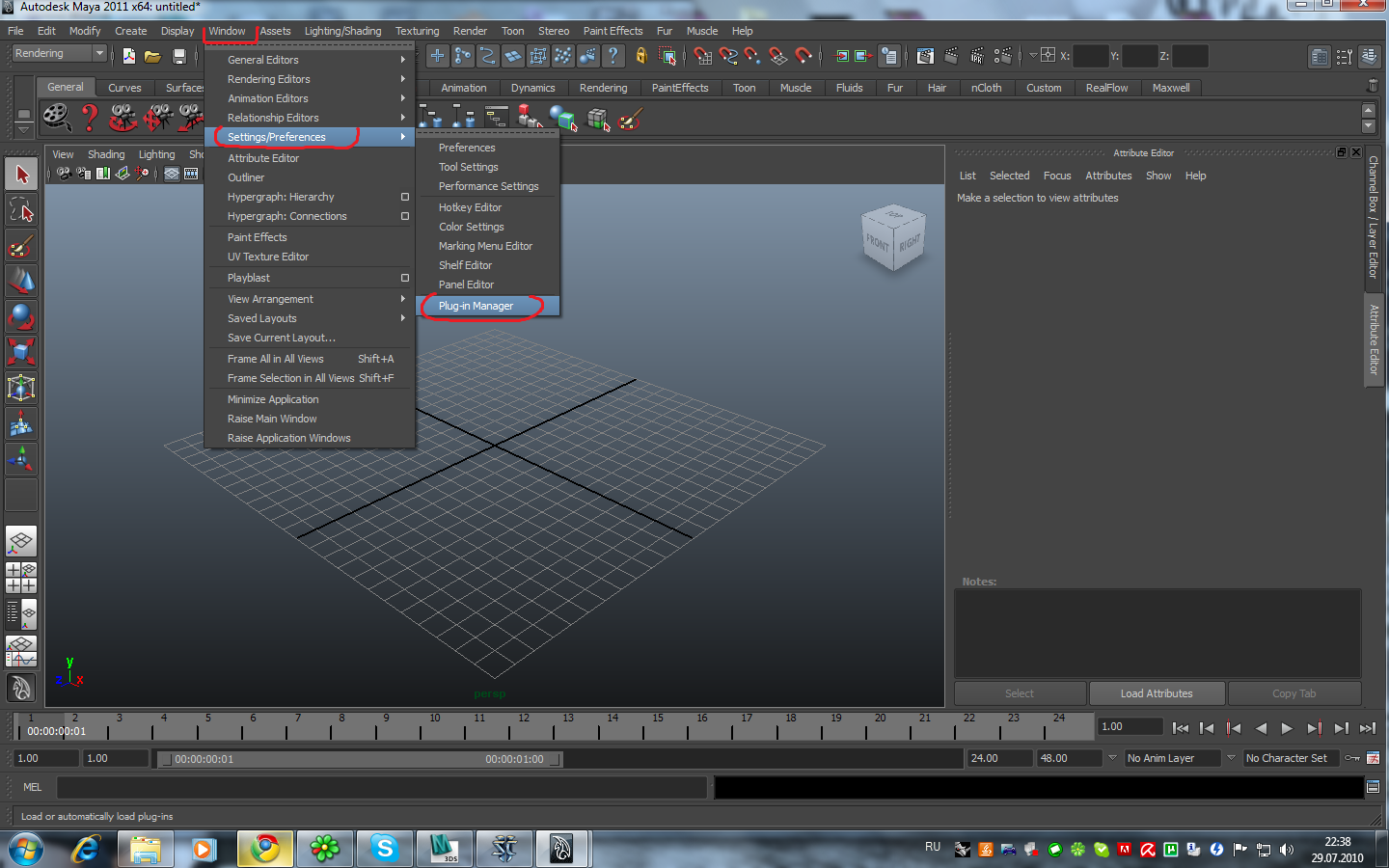Screen dimensions: 1389x868
Task: Select the Show Manipulator tool
Action: tap(21, 459)
